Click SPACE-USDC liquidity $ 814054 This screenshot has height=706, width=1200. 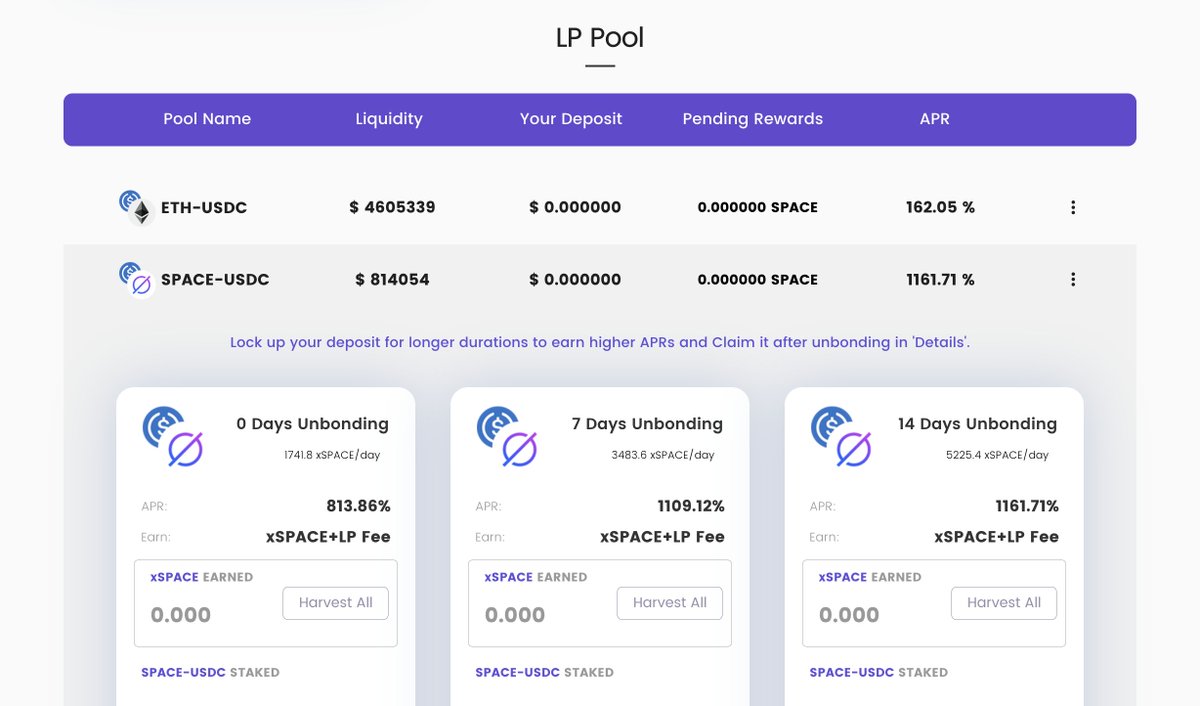pos(392,280)
